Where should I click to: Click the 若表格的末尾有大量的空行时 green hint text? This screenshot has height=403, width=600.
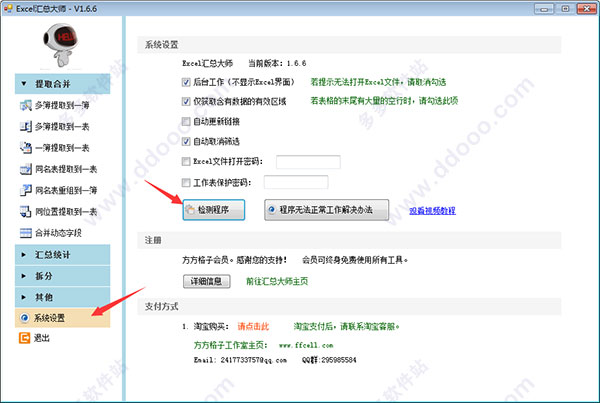click(x=384, y=101)
